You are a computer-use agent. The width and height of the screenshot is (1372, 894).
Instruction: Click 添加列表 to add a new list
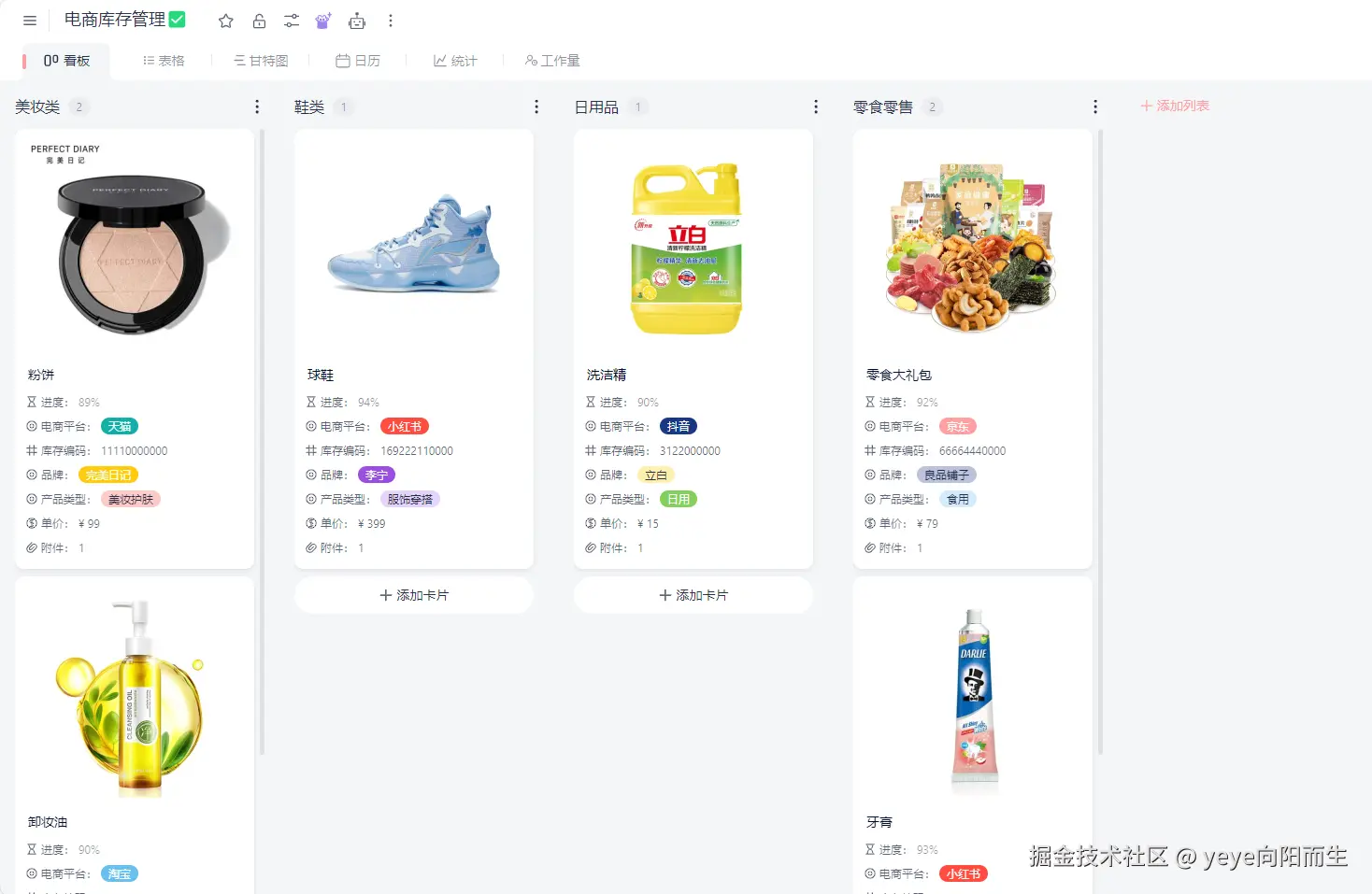[1175, 106]
